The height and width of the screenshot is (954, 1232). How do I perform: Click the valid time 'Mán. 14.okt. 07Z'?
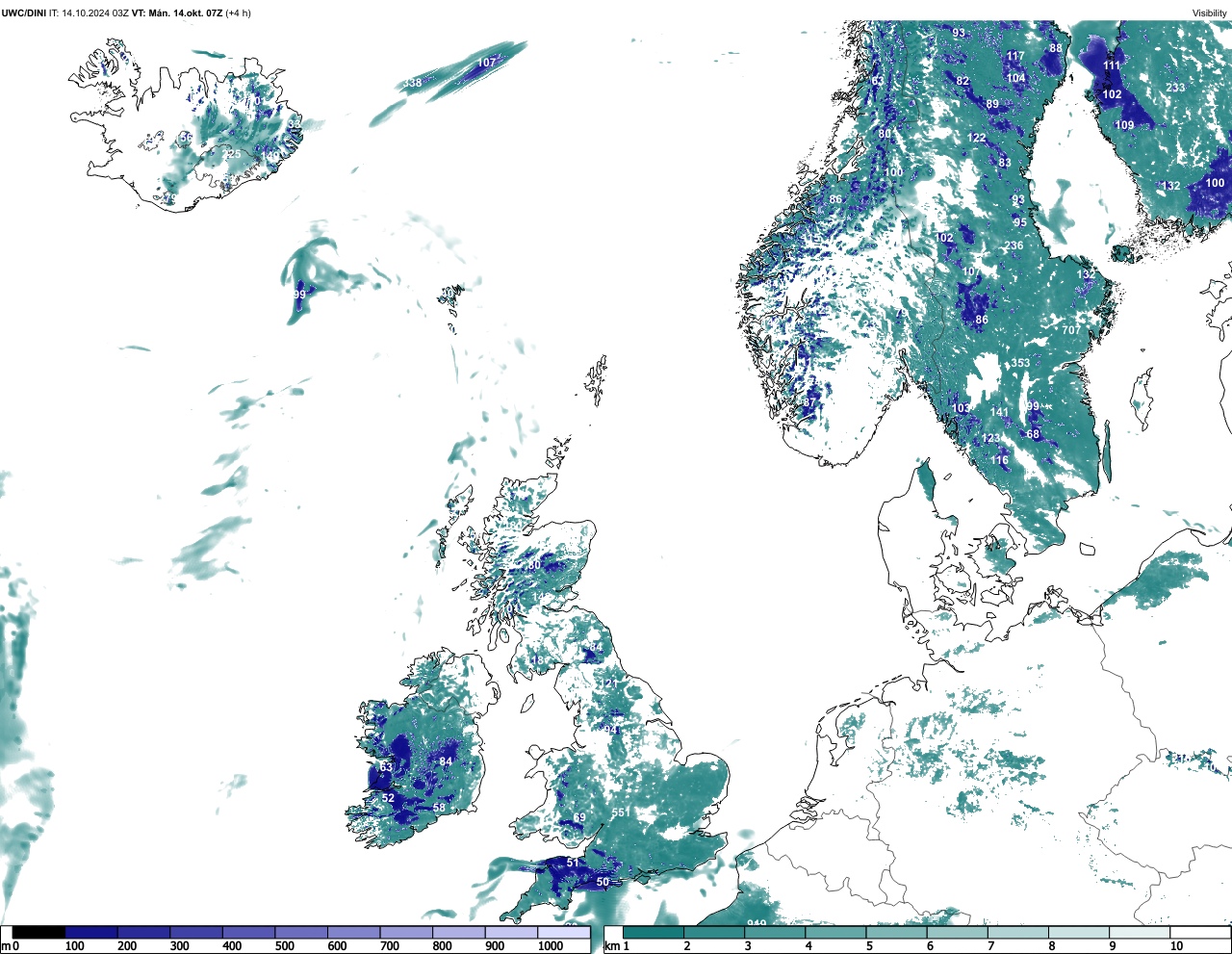(185, 13)
